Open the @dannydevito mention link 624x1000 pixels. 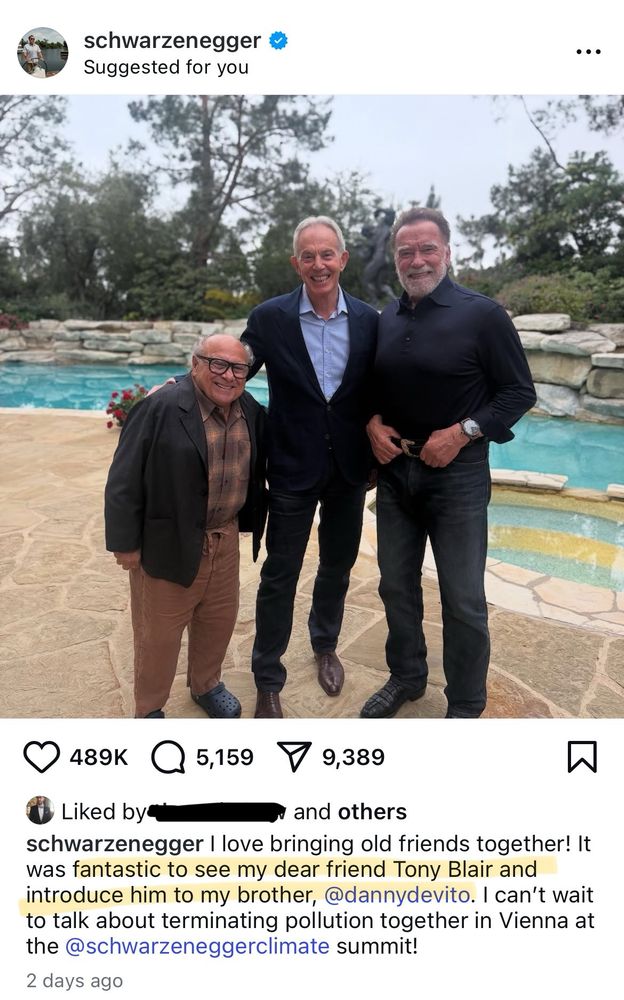397,895
